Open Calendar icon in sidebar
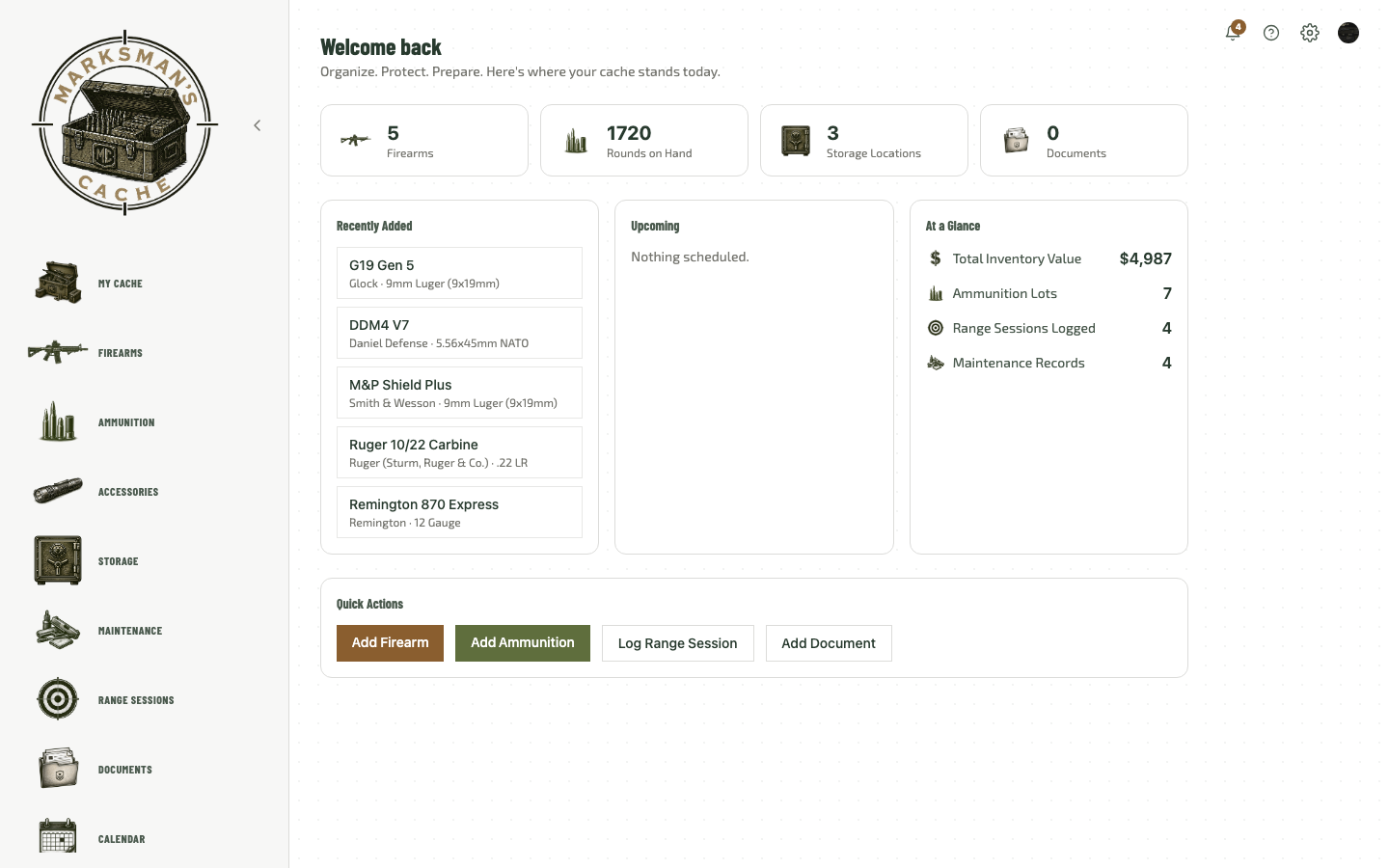Viewport: 1389px width, 868px height. [58, 837]
